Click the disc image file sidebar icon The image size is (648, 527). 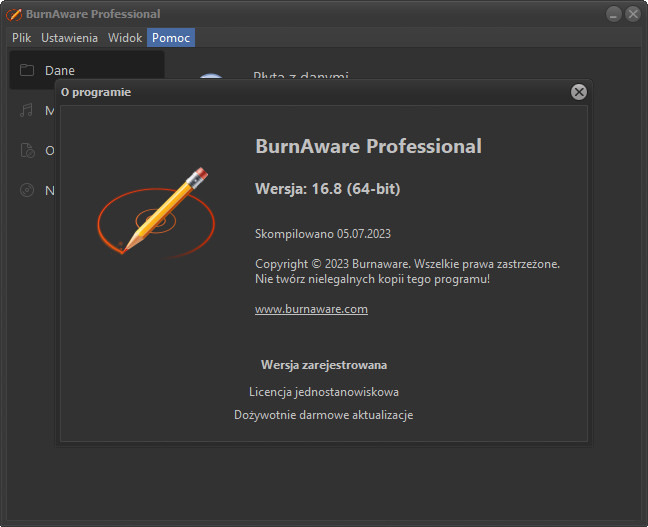point(27,150)
